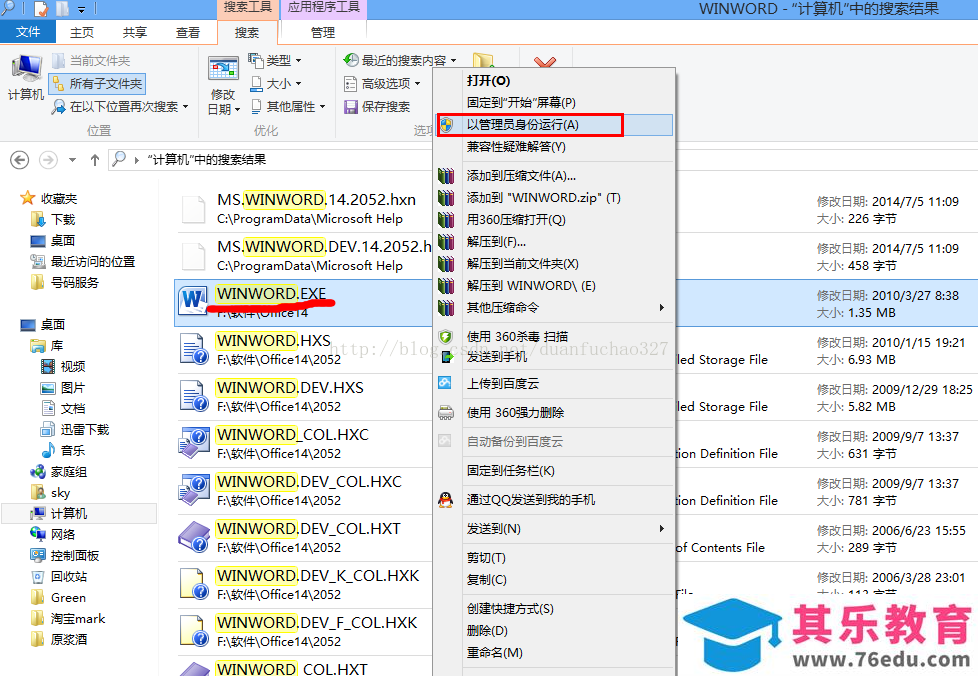The height and width of the screenshot is (676, 978).
Task: Open the Size filter dropdown
Action: pyautogui.click(x=276, y=84)
